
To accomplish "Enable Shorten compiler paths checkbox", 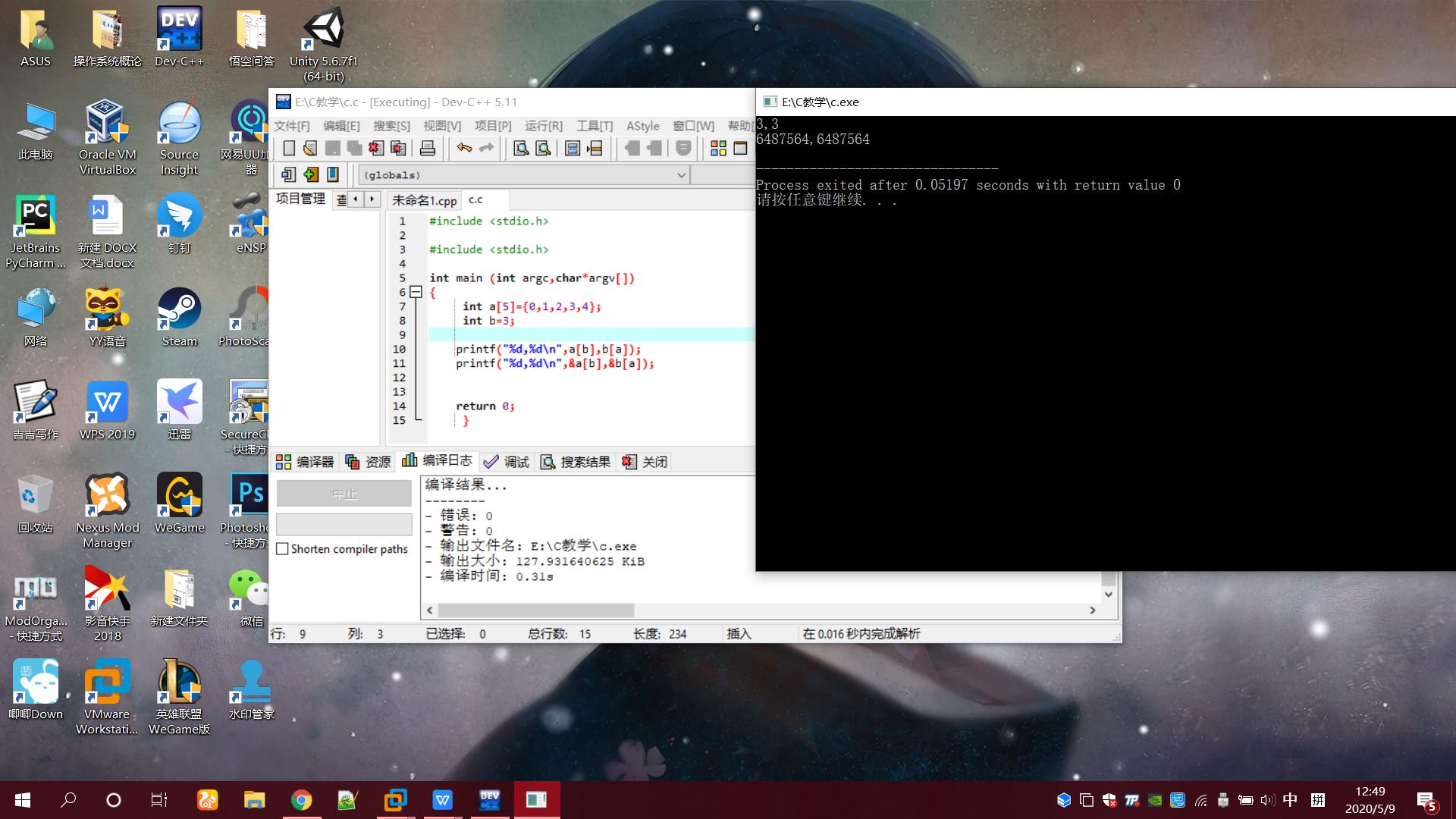I will [283, 549].
